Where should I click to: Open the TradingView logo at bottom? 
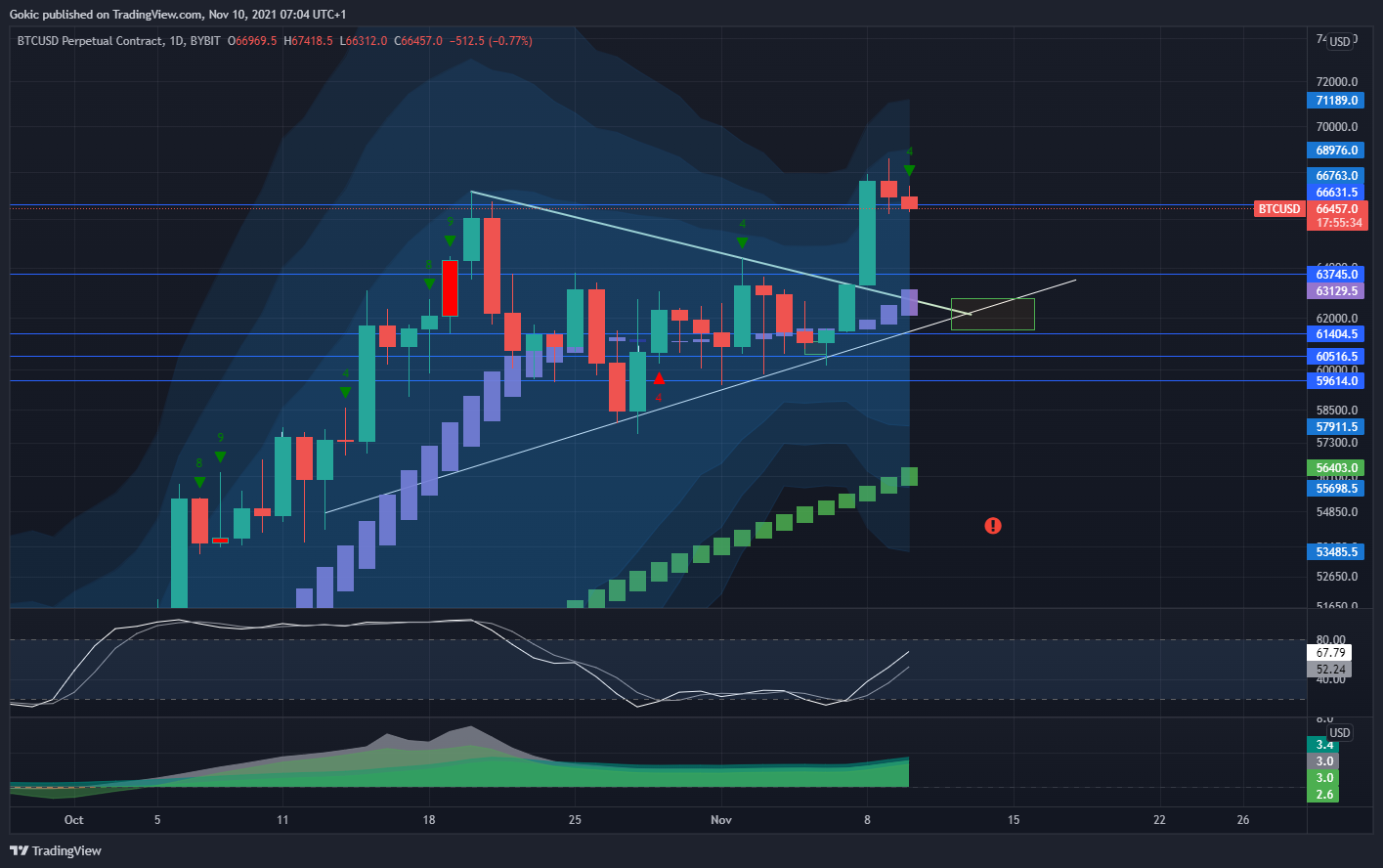pyautogui.click(x=56, y=850)
